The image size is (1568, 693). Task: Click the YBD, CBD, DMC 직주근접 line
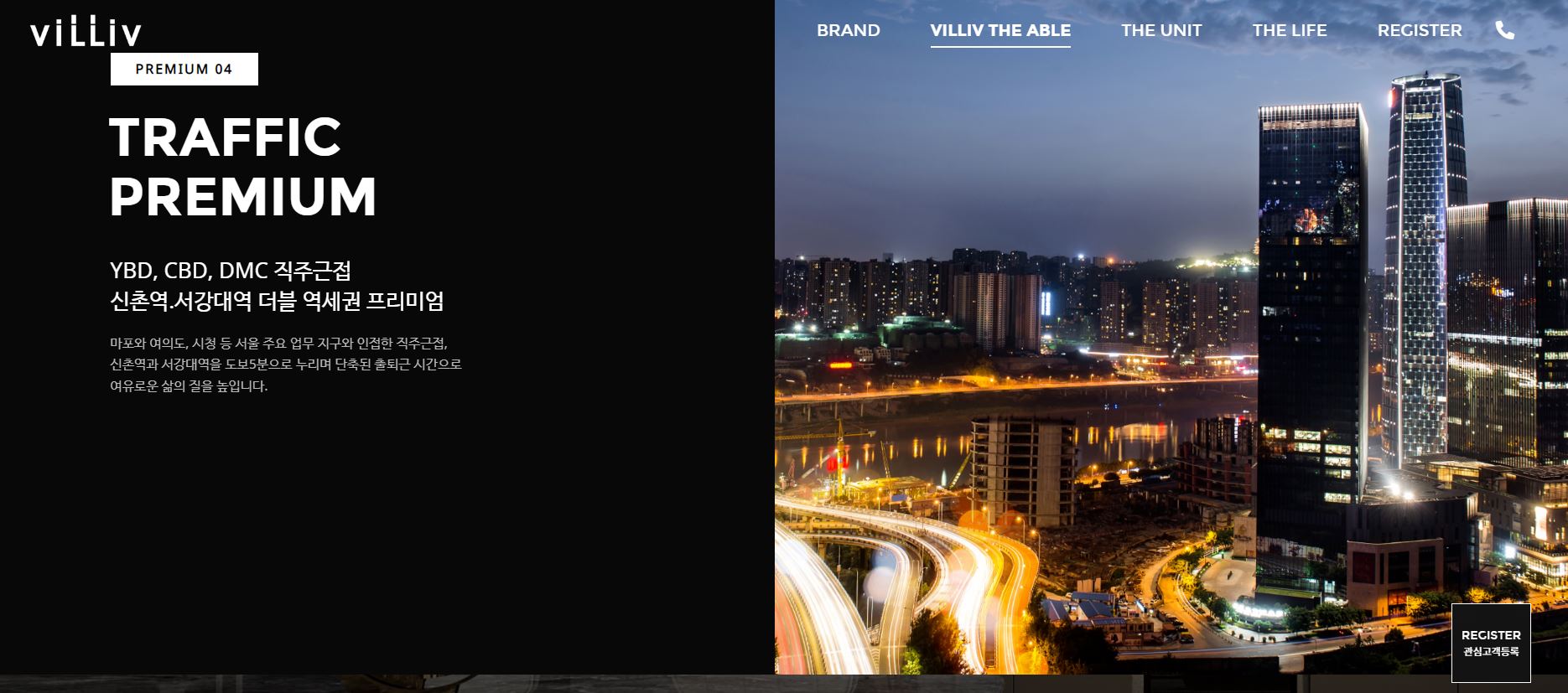tap(231, 271)
